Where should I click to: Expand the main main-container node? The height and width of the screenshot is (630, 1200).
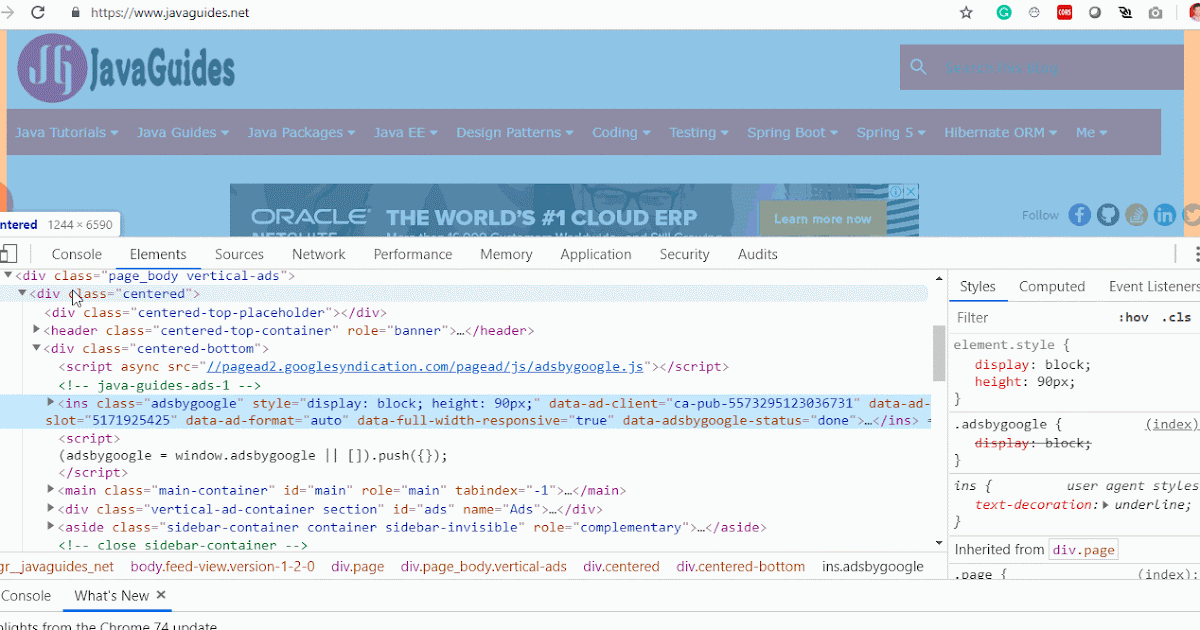click(x=51, y=490)
